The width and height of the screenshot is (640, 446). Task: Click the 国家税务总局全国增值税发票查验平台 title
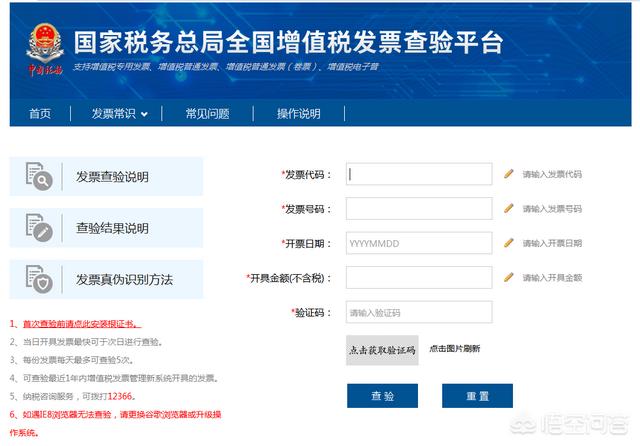click(288, 42)
